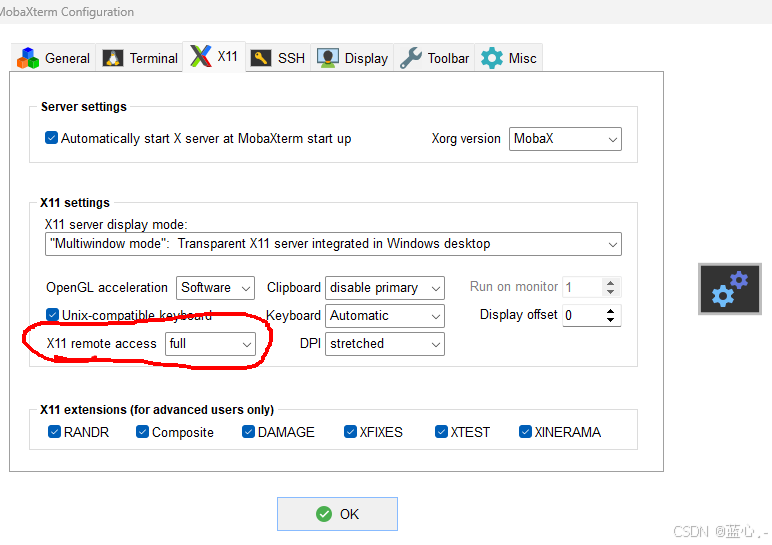Viewport: 772px width, 545px height.
Task: Open the X11 remote access dropdown
Action: point(210,344)
